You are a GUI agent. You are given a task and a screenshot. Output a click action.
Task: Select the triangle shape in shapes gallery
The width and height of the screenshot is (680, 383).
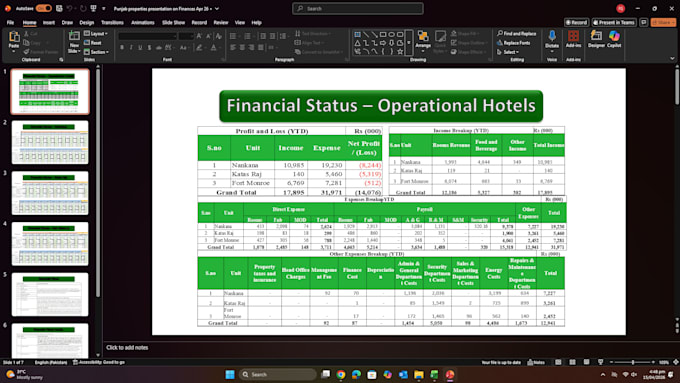coord(357,43)
